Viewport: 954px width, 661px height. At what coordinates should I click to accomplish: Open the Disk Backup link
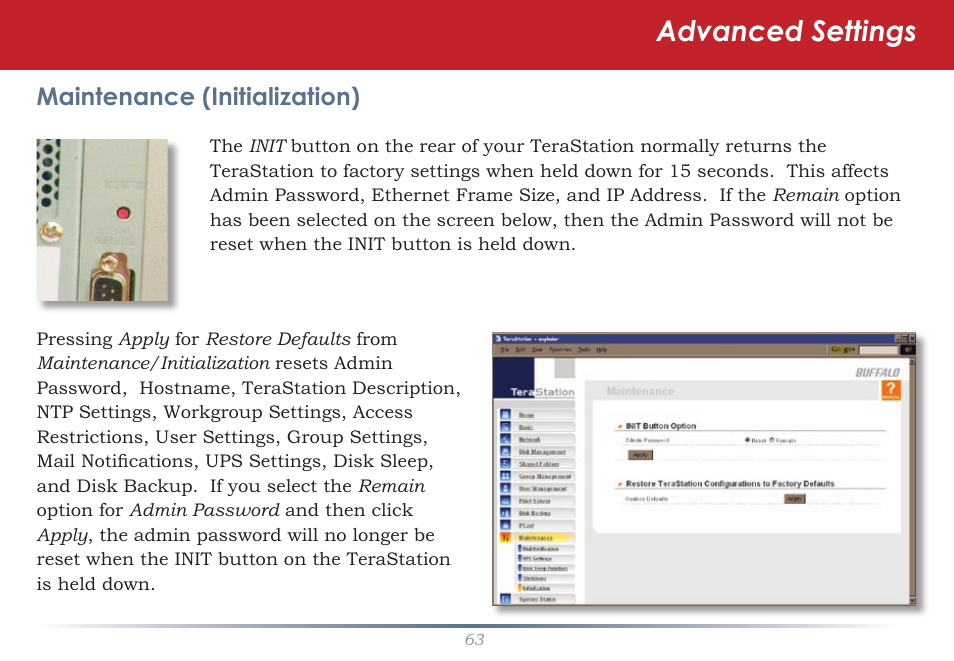[x=535, y=513]
